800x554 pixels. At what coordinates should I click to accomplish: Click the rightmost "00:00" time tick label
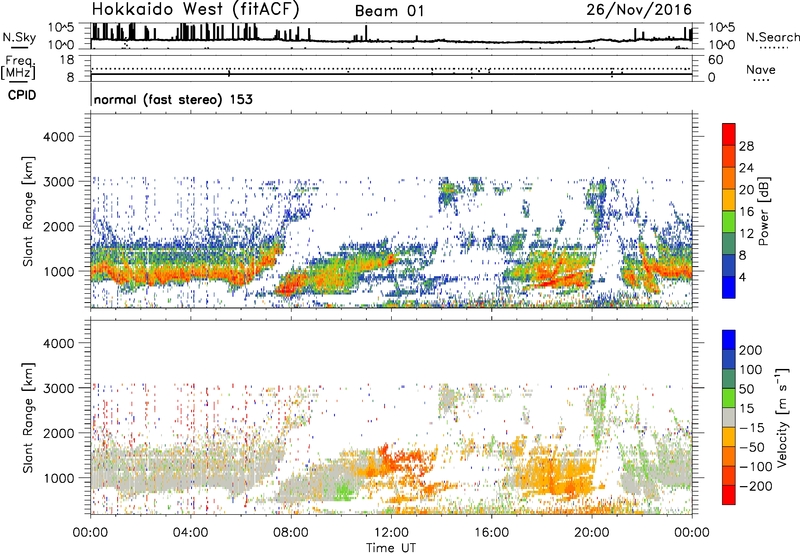pos(692,533)
